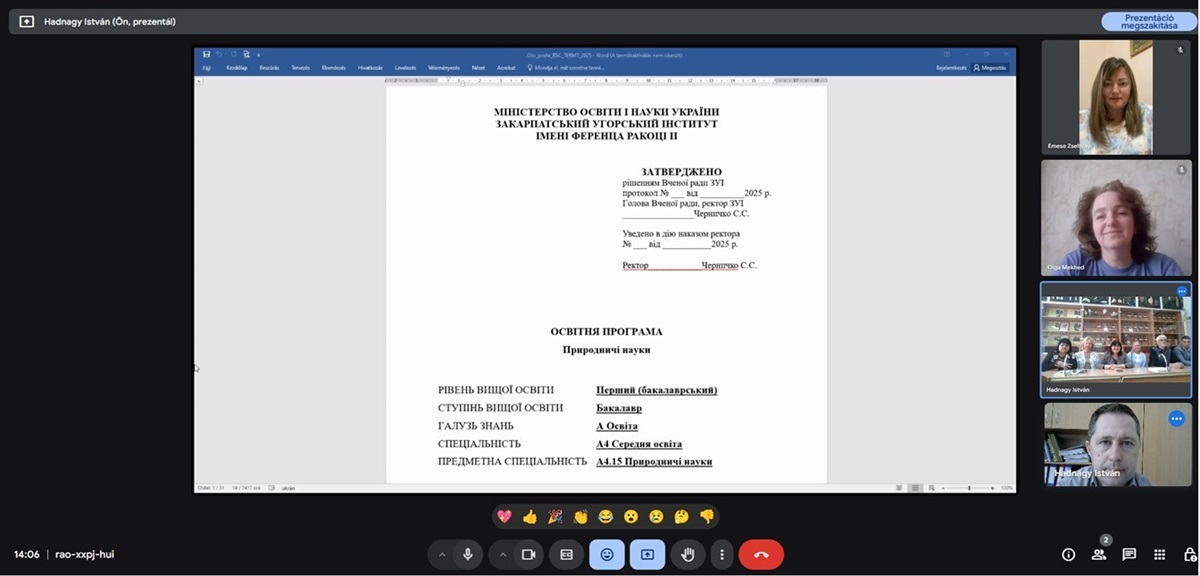The width and height of the screenshot is (1200, 576).
Task: Open meeting details info icon
Action: 1068,554
